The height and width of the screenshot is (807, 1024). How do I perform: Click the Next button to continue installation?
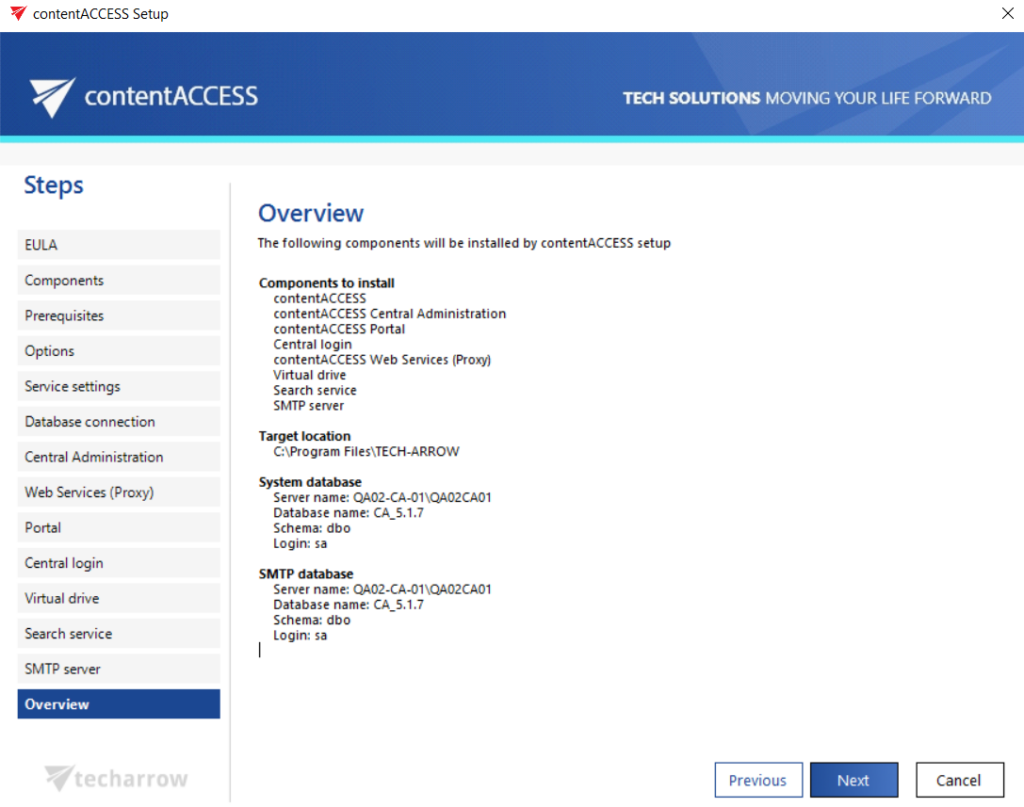pyautogui.click(x=854, y=779)
